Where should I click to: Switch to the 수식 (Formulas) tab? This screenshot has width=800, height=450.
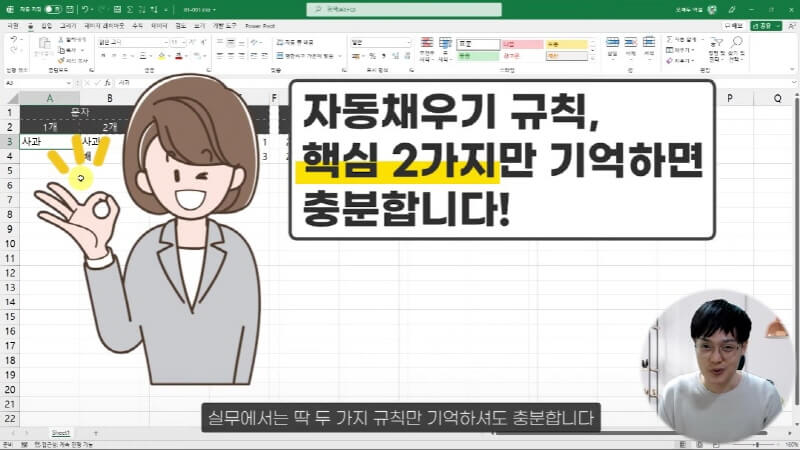[x=137, y=26]
